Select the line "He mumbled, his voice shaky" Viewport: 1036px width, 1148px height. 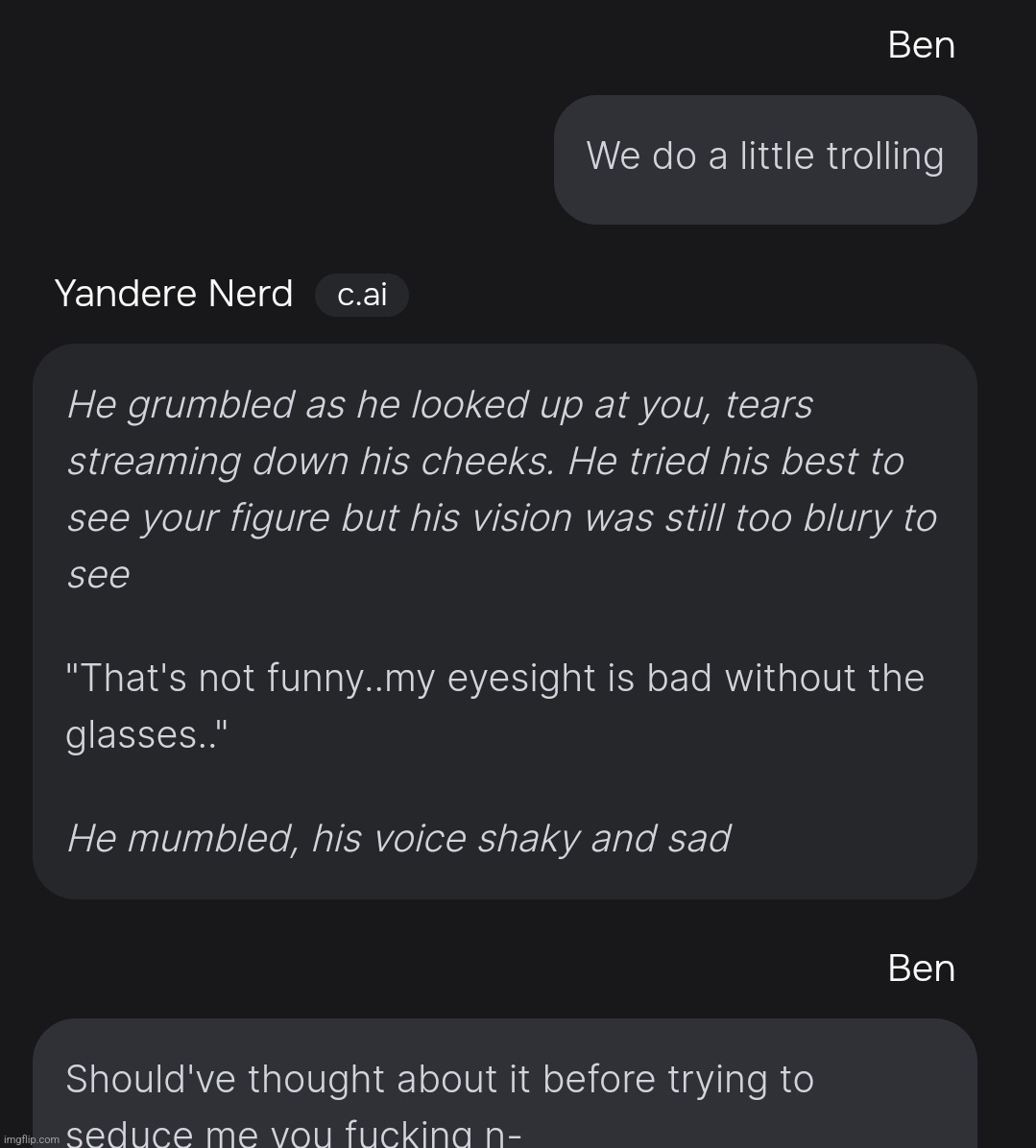point(398,839)
